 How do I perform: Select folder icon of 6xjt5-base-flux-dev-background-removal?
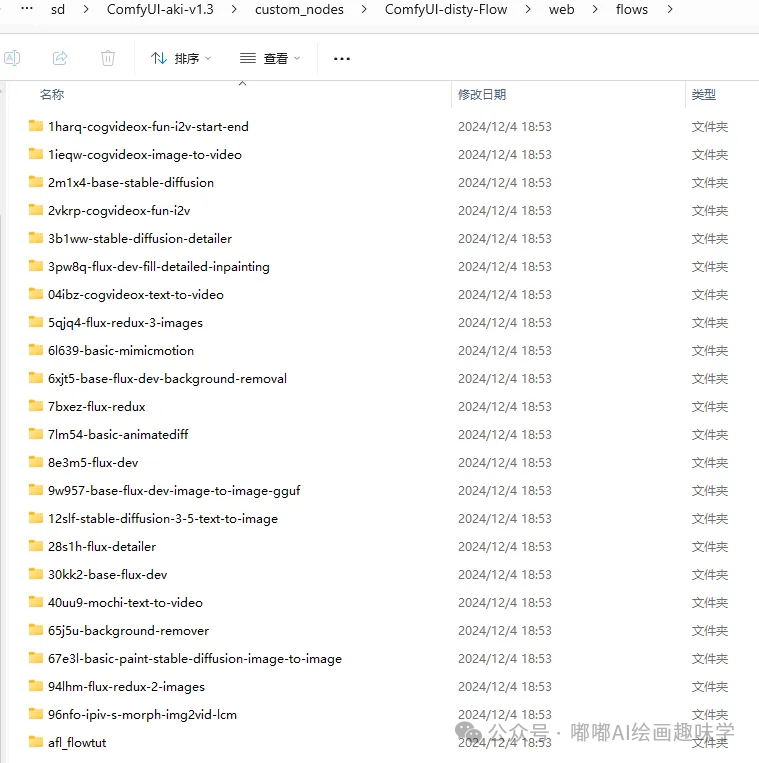[x=36, y=378]
